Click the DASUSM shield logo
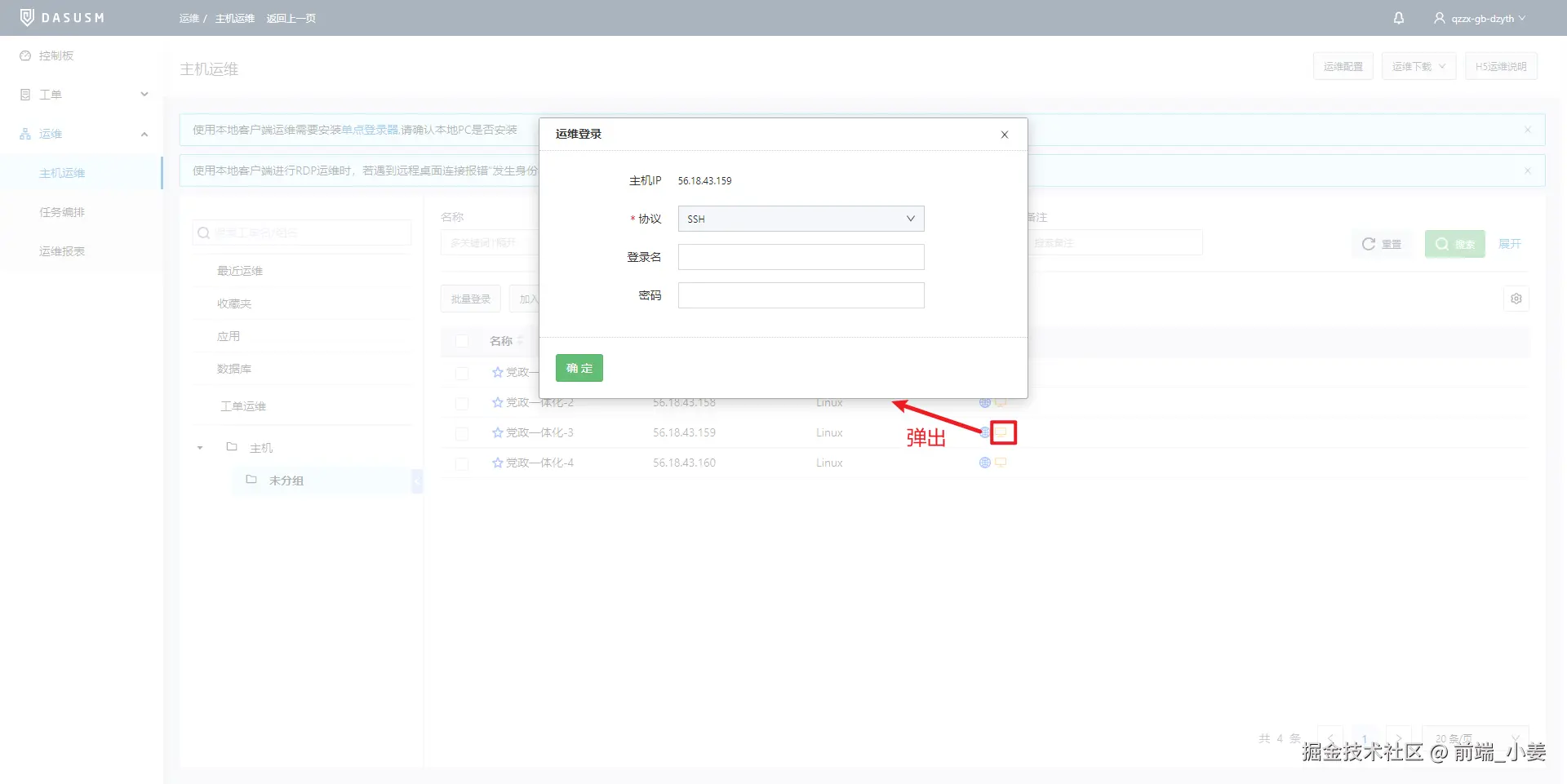The image size is (1567, 784). point(27,17)
